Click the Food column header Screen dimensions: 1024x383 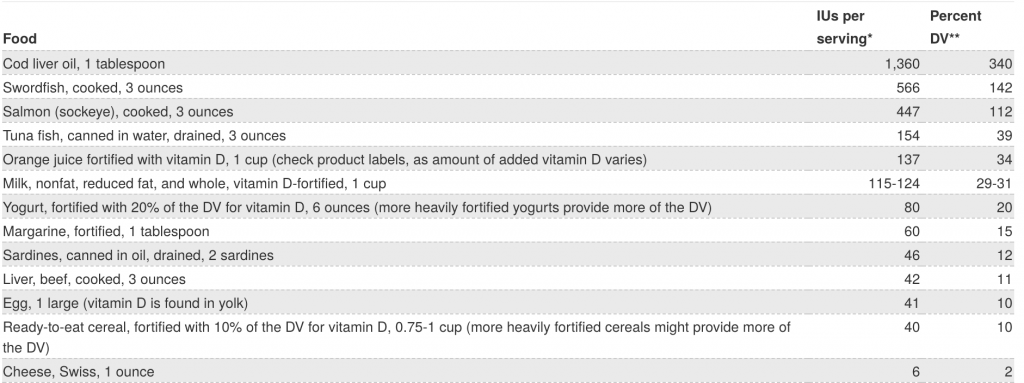[20, 39]
